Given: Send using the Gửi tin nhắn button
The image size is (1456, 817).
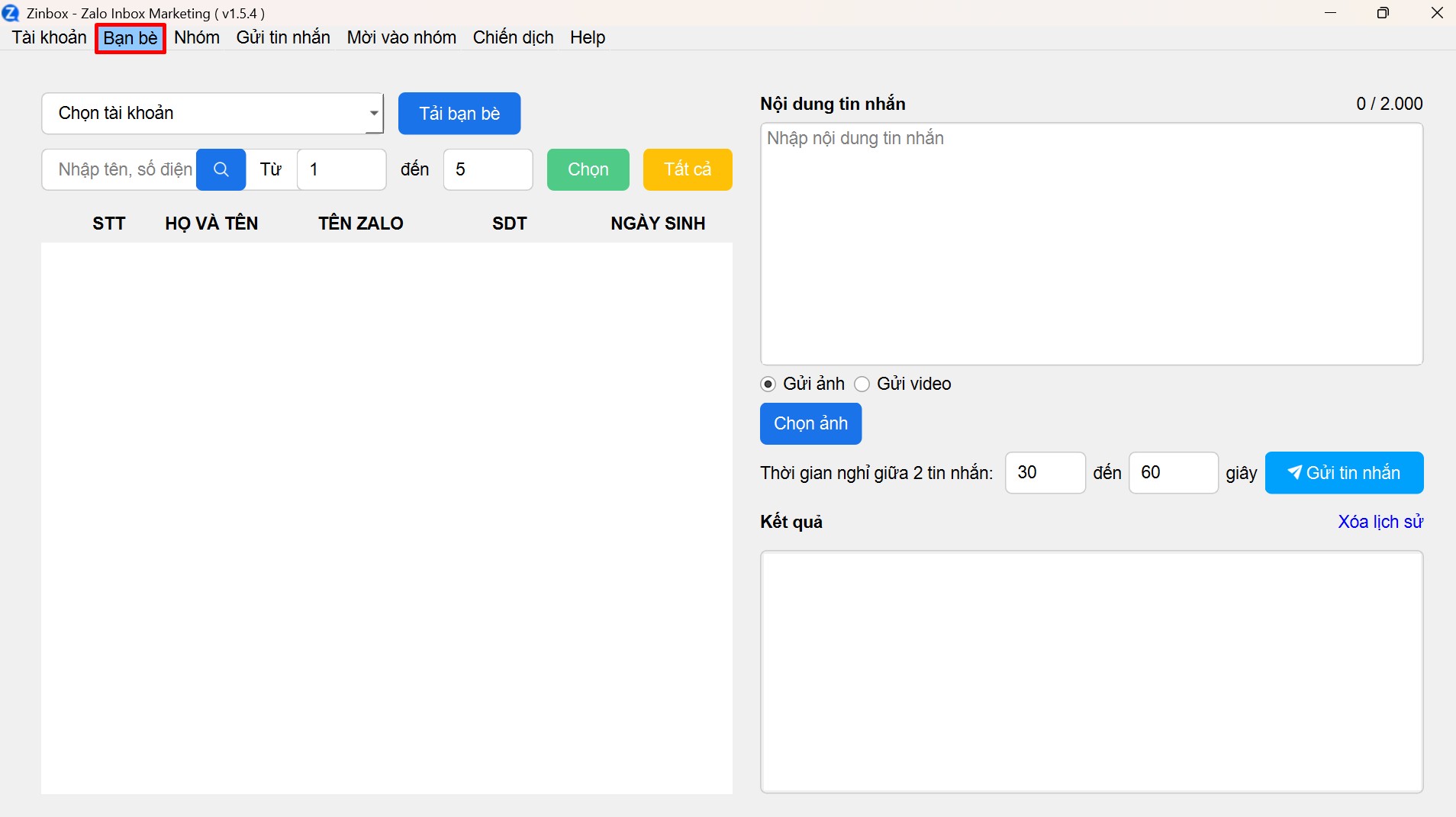Looking at the screenshot, I should (x=1344, y=473).
